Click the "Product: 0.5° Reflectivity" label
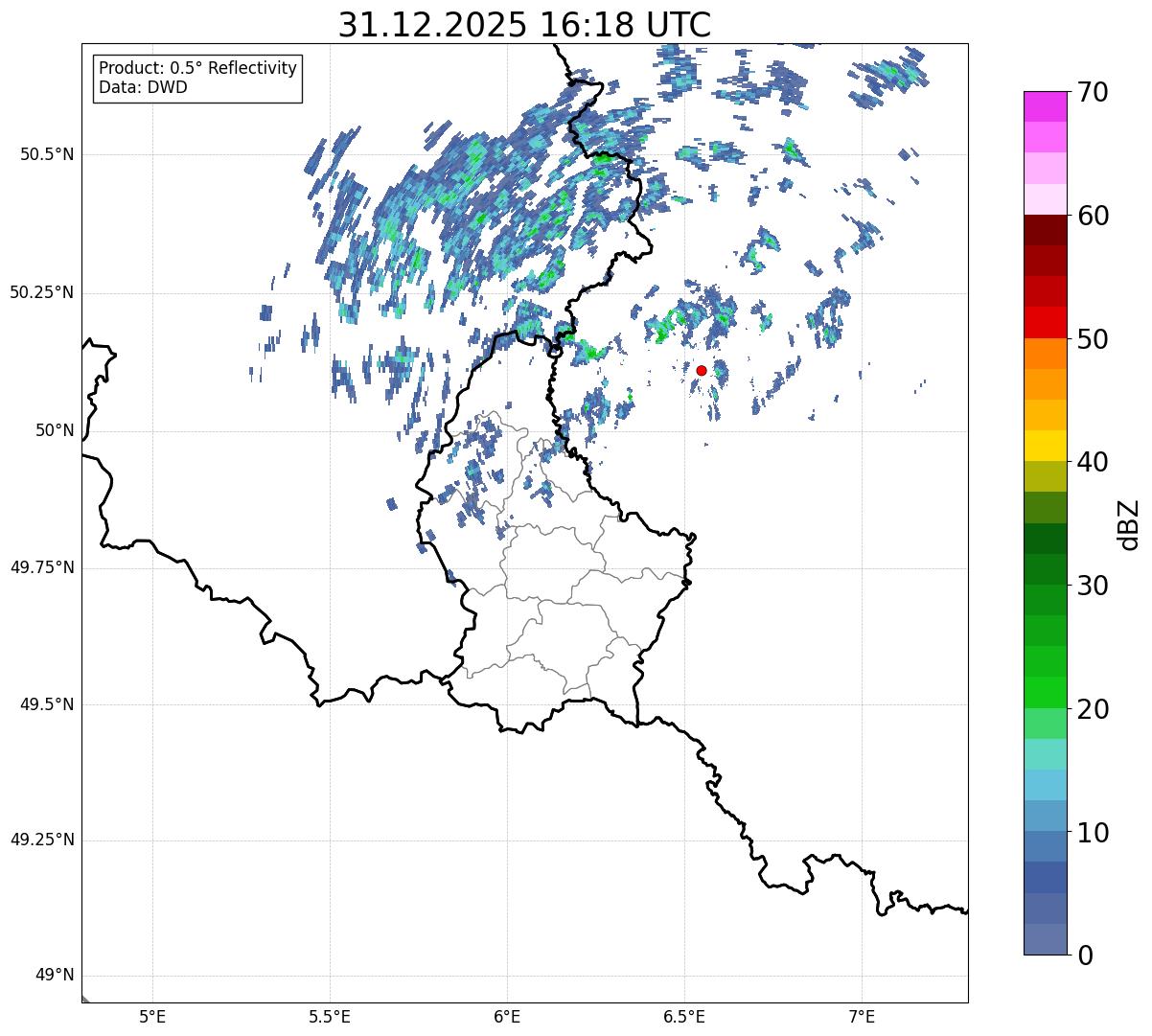Viewport: 1152px width, 1036px height. (197, 69)
